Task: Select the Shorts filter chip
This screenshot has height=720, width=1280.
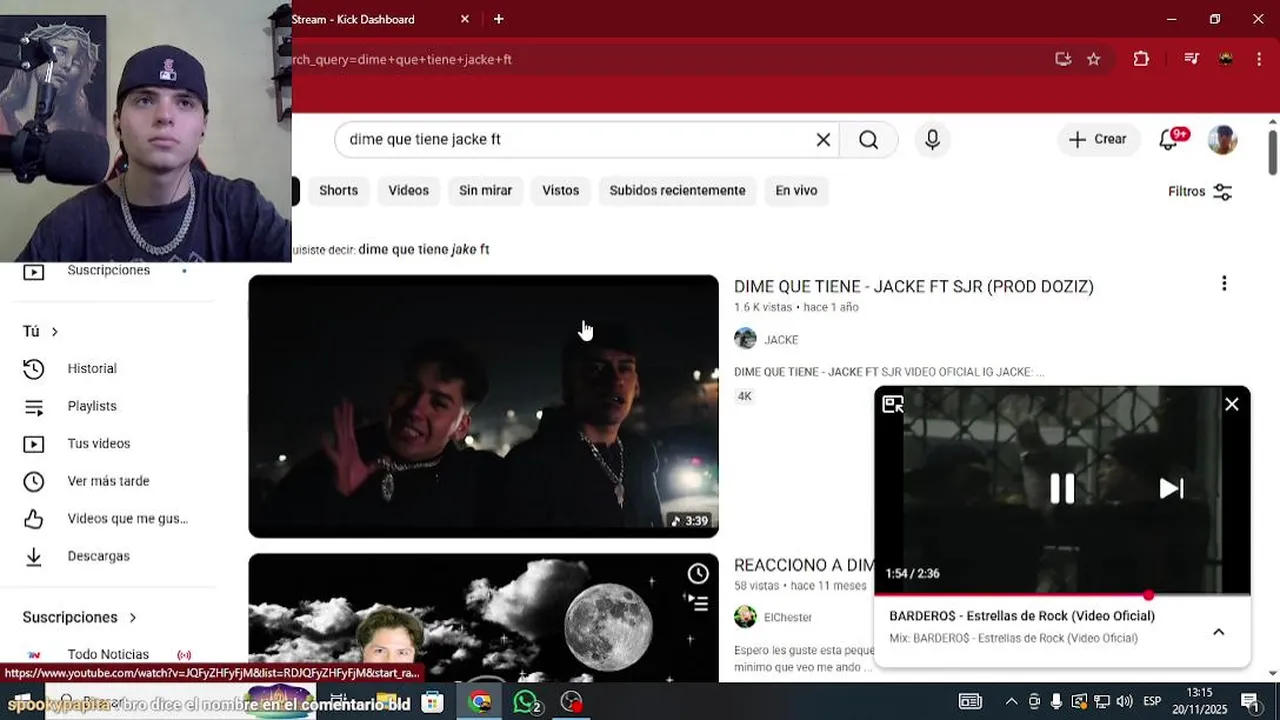Action: (x=338, y=190)
